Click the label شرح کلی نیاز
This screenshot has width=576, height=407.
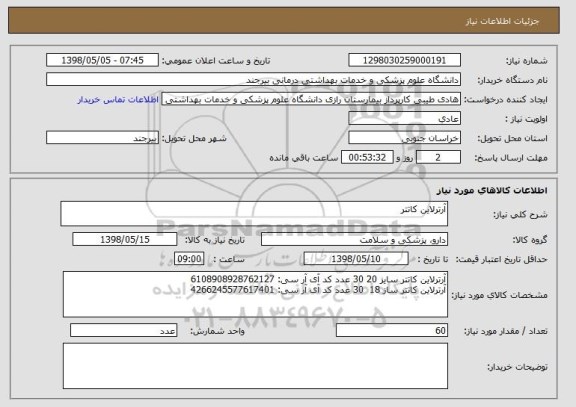520,215
